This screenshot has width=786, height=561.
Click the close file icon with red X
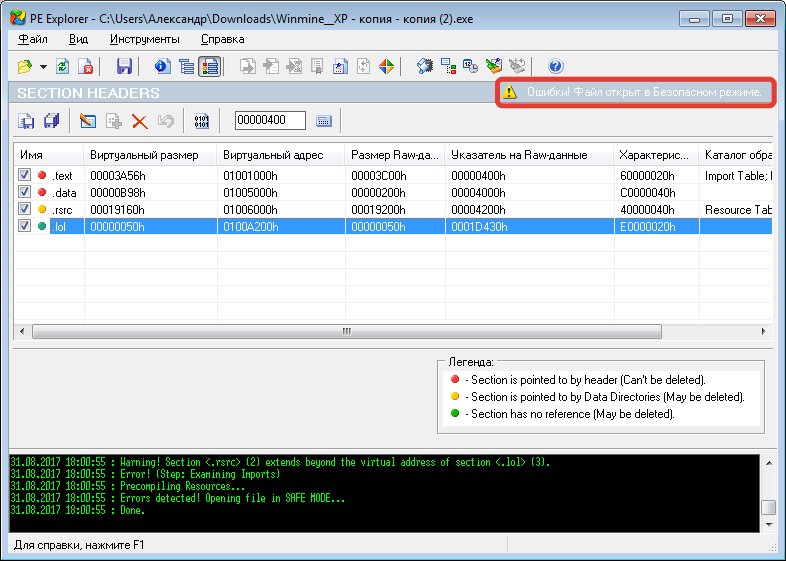pyautogui.click(x=87, y=67)
